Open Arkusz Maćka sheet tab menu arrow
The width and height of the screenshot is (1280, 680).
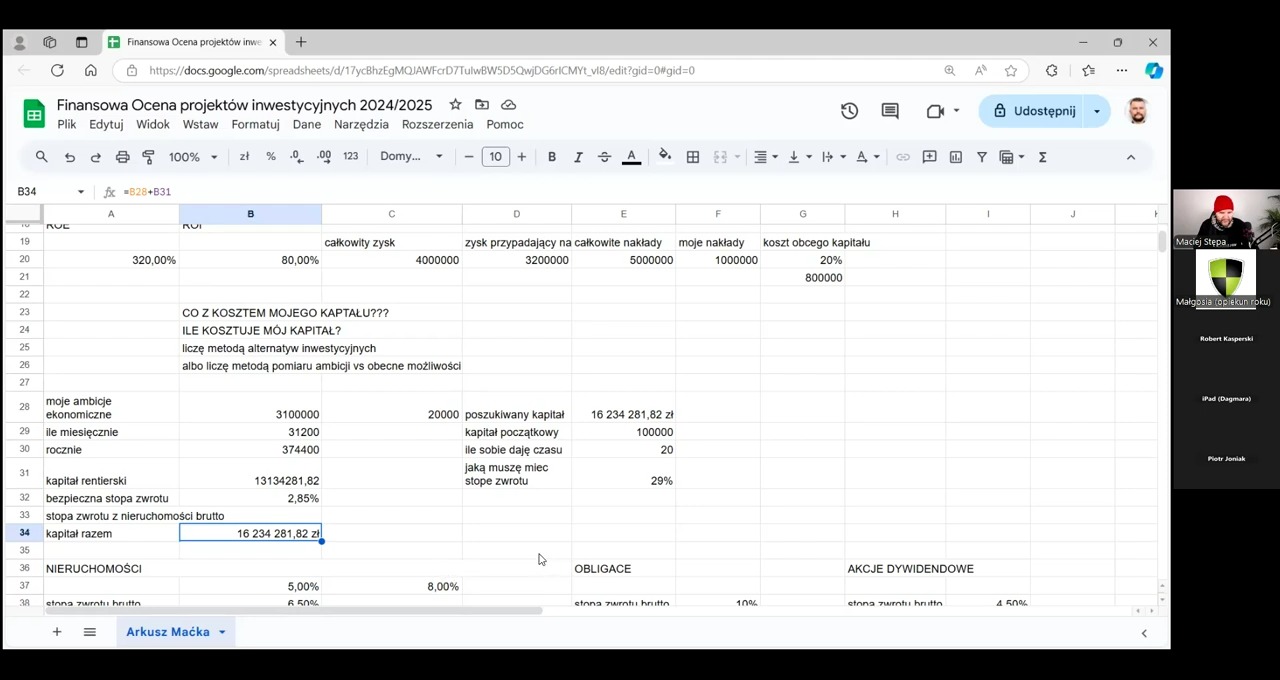(222, 632)
